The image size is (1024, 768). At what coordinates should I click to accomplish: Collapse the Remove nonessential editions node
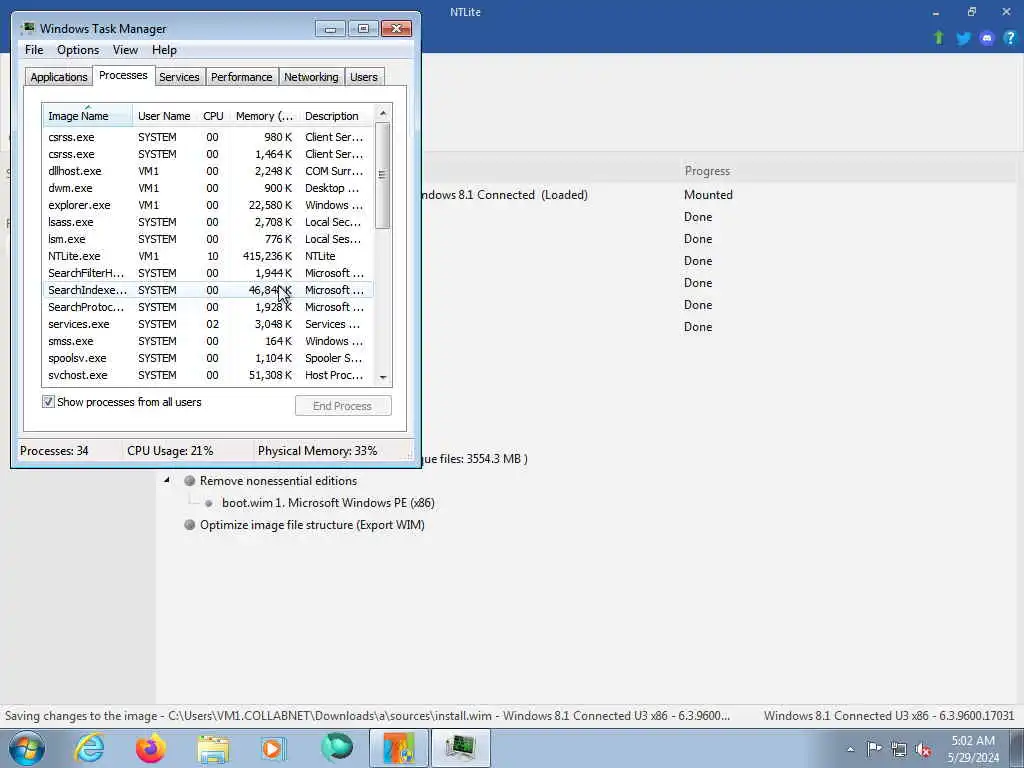tap(167, 480)
